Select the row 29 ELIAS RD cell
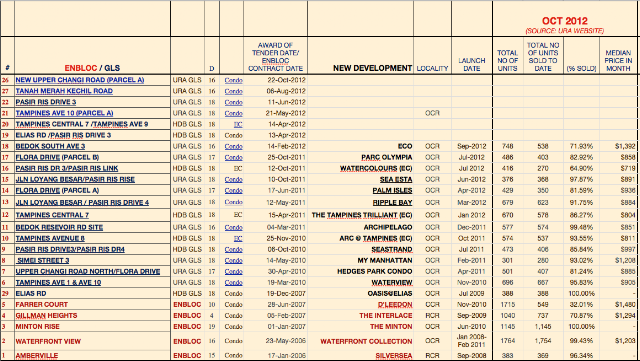640x361 pixels. (31, 294)
